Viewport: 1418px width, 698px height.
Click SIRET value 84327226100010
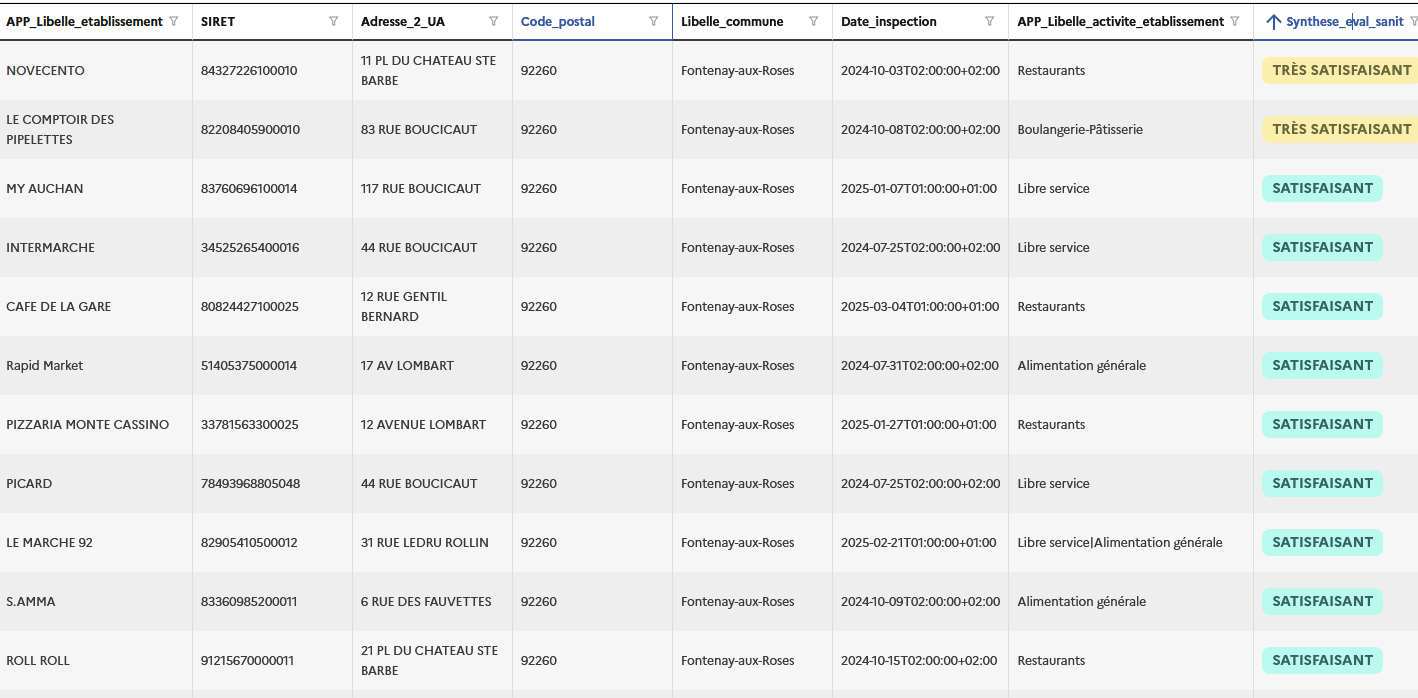point(249,70)
